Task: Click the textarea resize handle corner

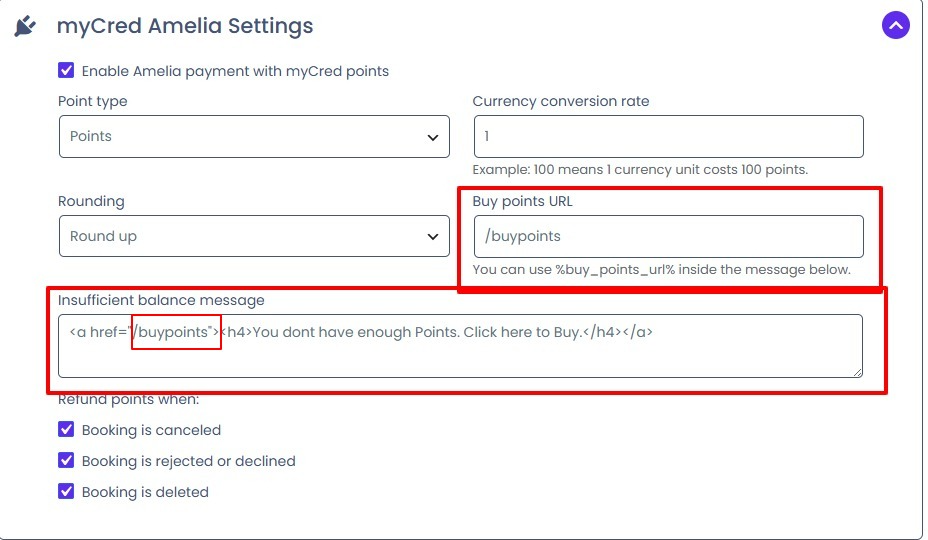Action: 858,372
